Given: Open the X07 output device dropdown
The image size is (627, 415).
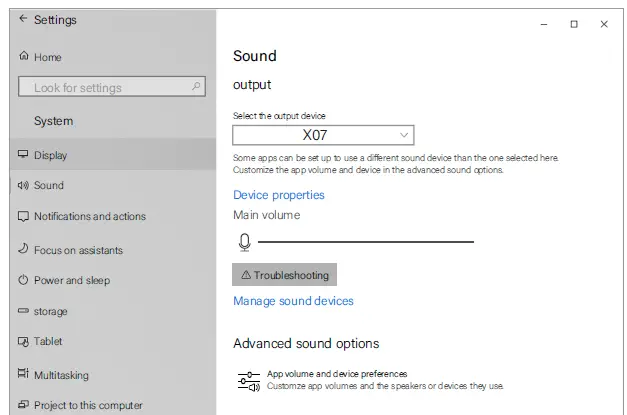Looking at the screenshot, I should 323,134.
